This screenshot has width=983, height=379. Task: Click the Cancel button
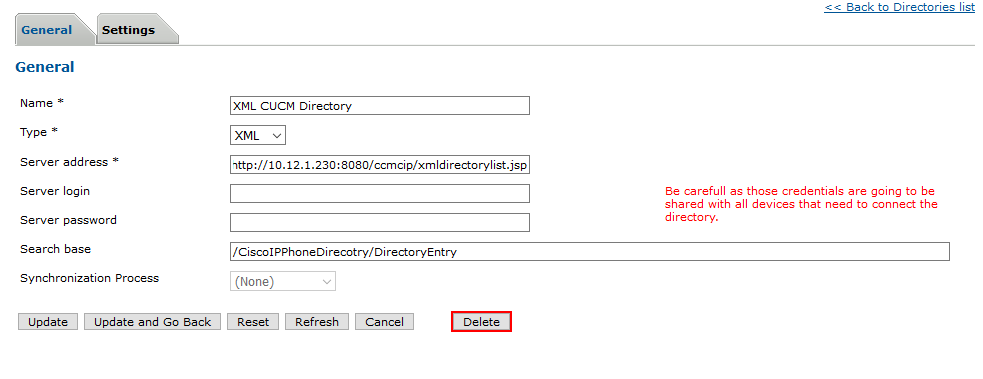coord(384,322)
